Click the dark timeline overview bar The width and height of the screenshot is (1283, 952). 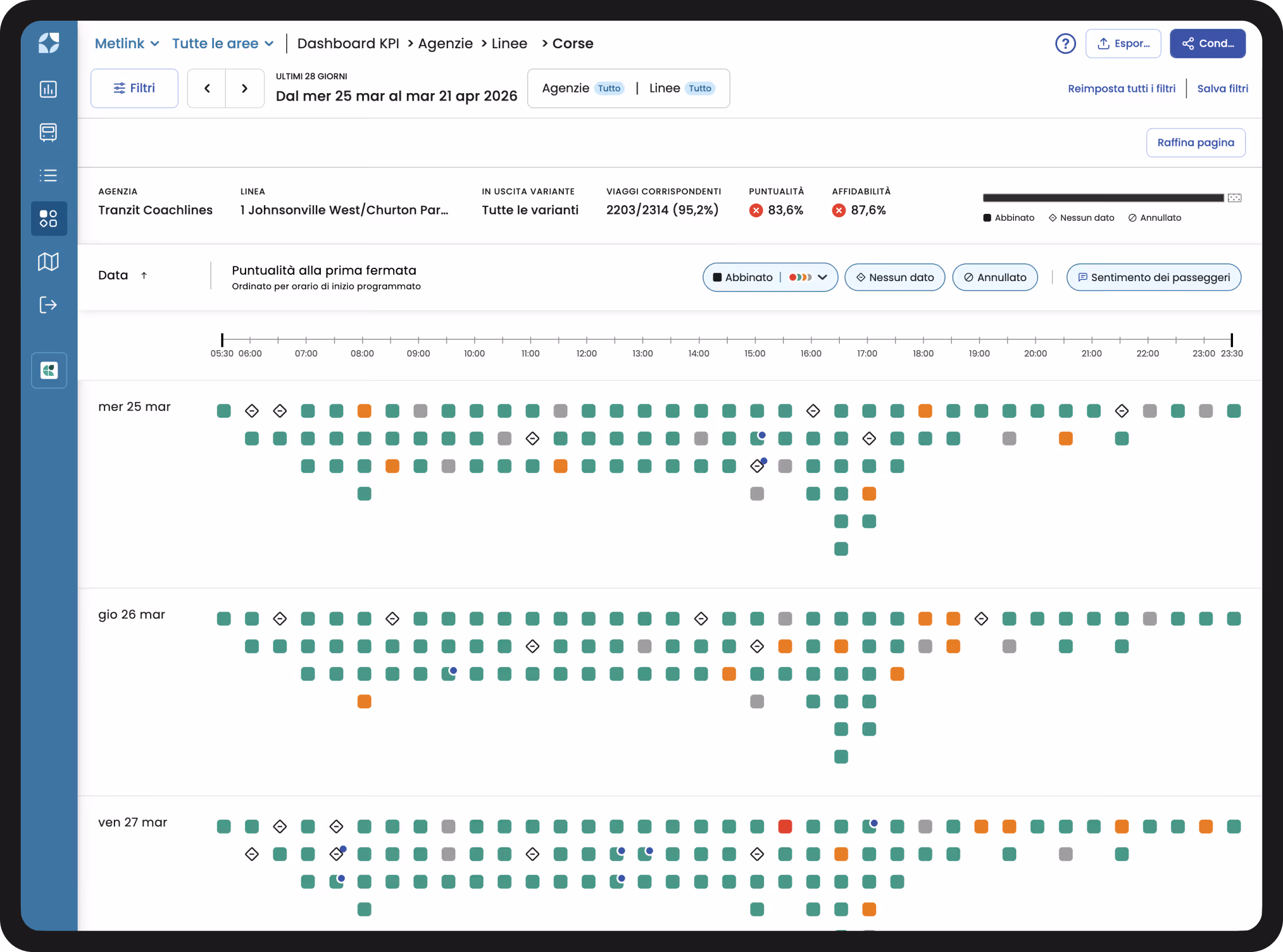pos(1103,198)
